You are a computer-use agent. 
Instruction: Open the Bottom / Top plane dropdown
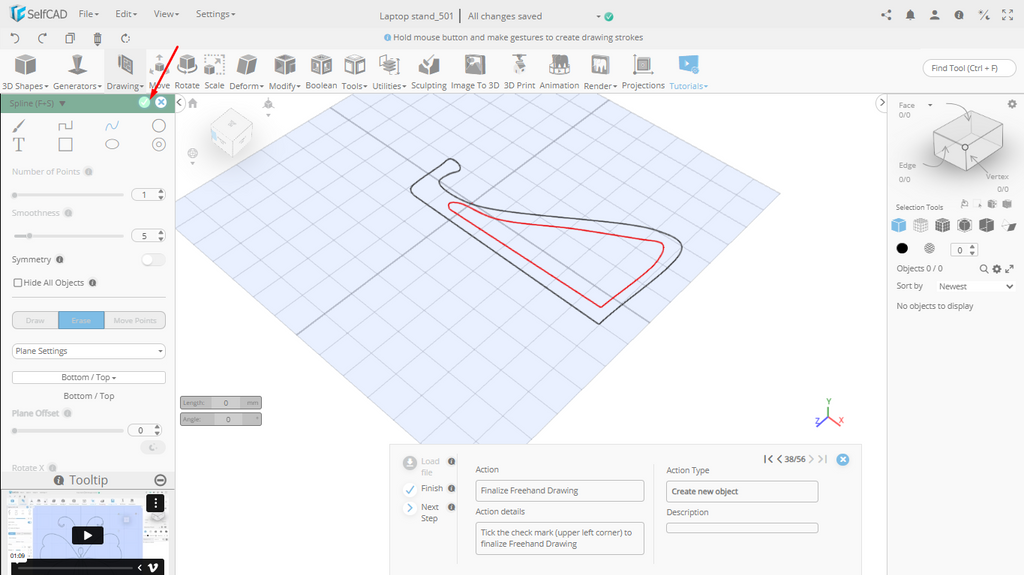click(89, 377)
